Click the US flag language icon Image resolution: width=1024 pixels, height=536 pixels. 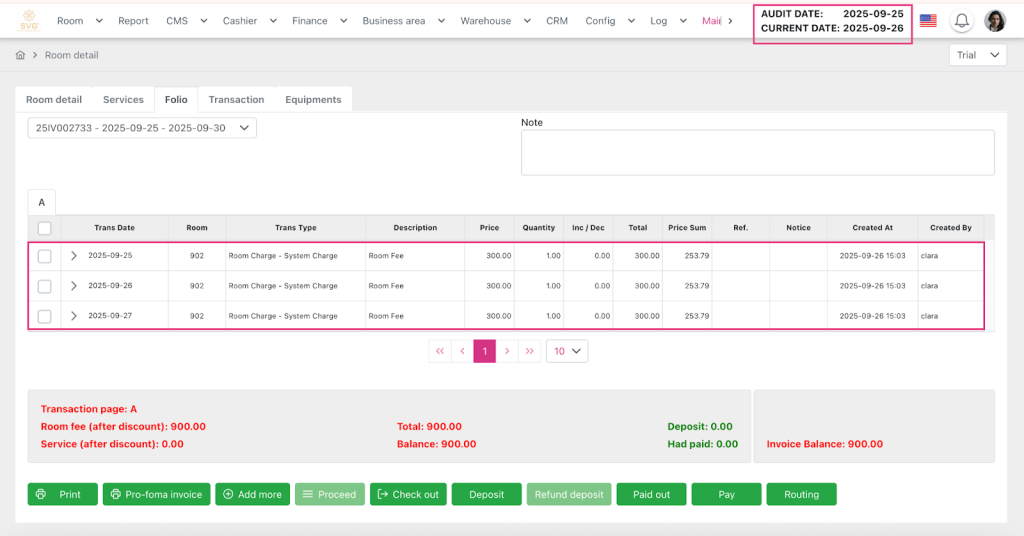click(x=928, y=21)
